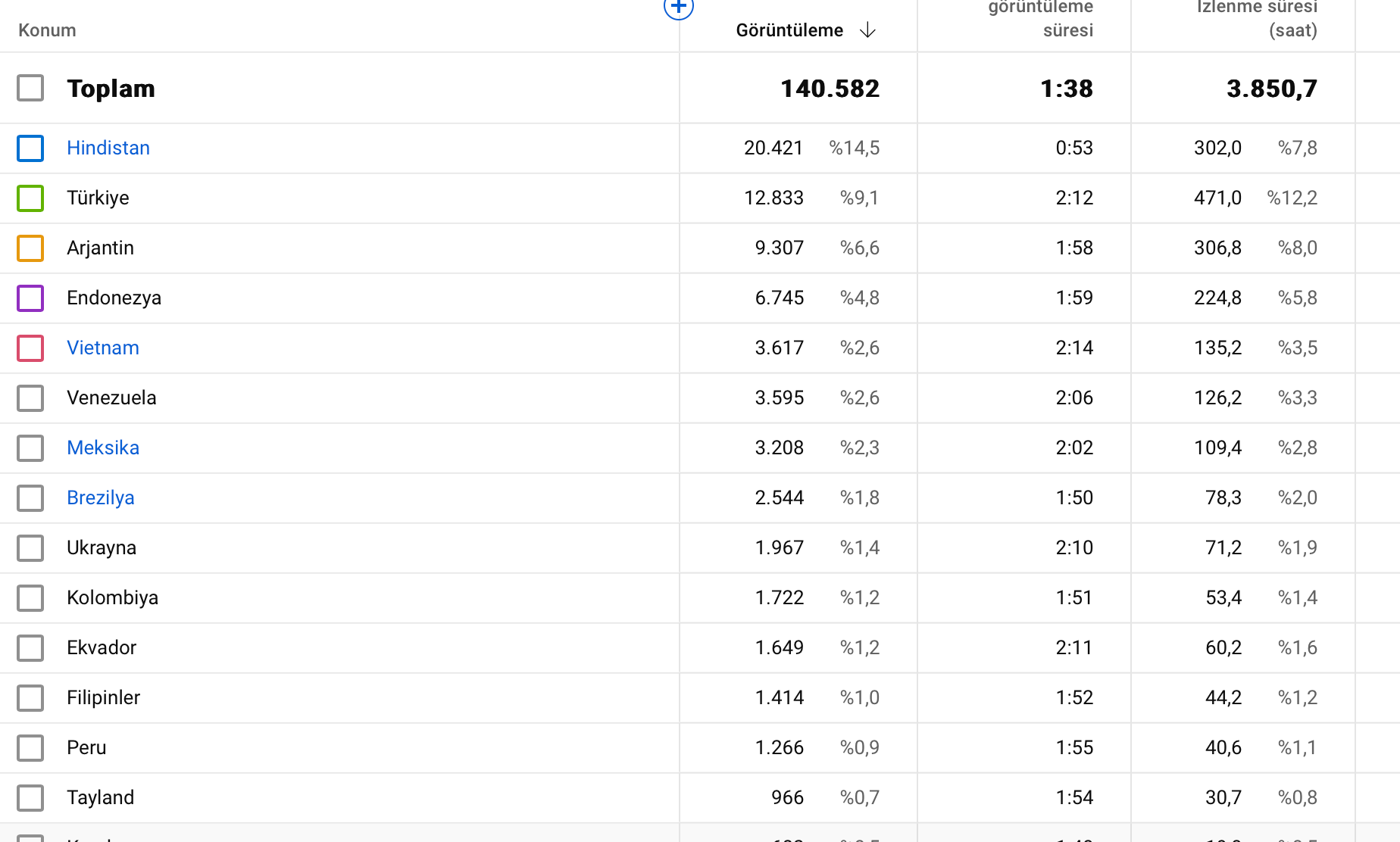This screenshot has height=842, width=1400.
Task: Toggle the green Türkiye checkbox
Action: [x=30, y=198]
